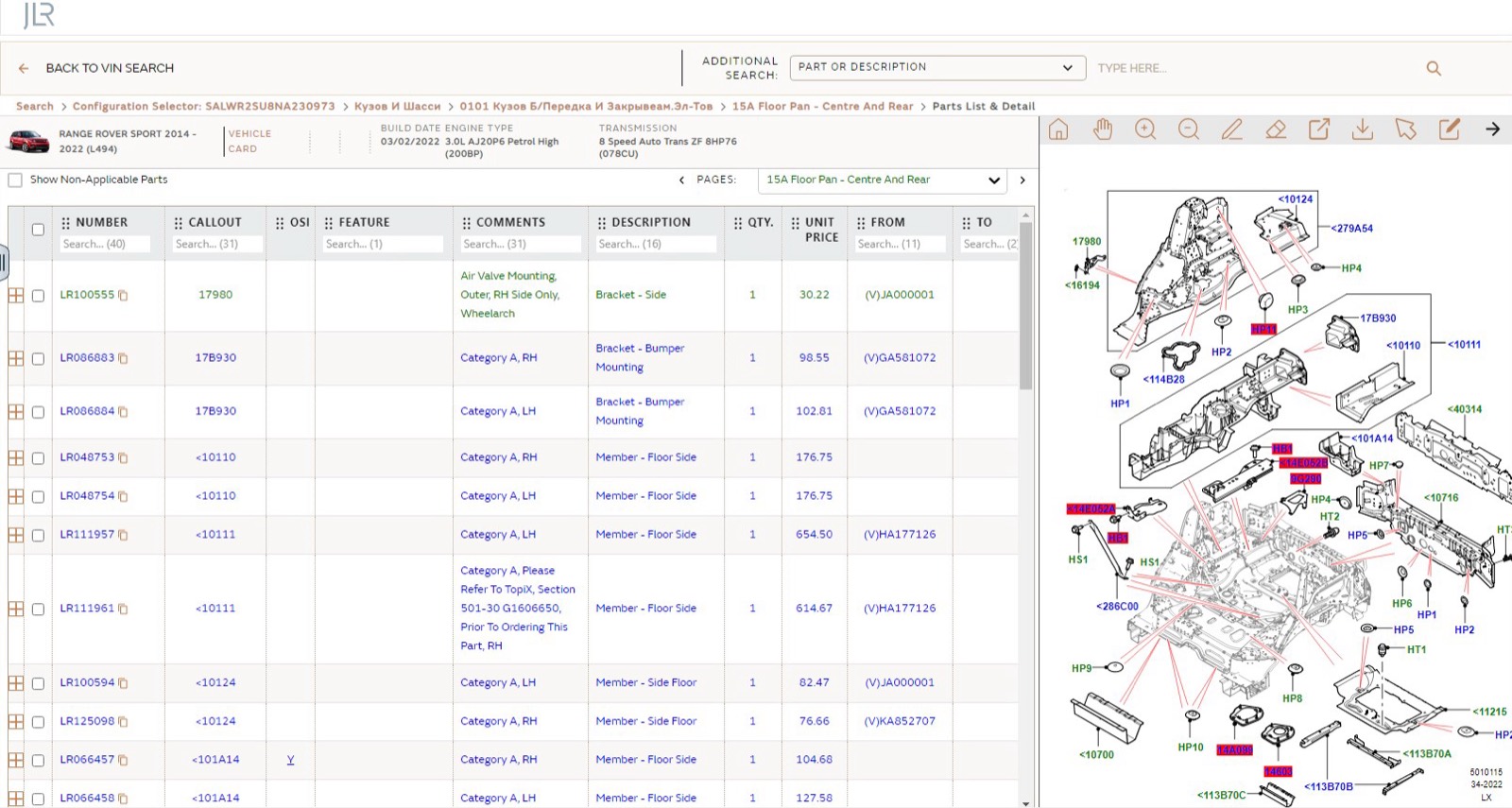Copy part number LR086883
1512x808 pixels.
(123, 358)
